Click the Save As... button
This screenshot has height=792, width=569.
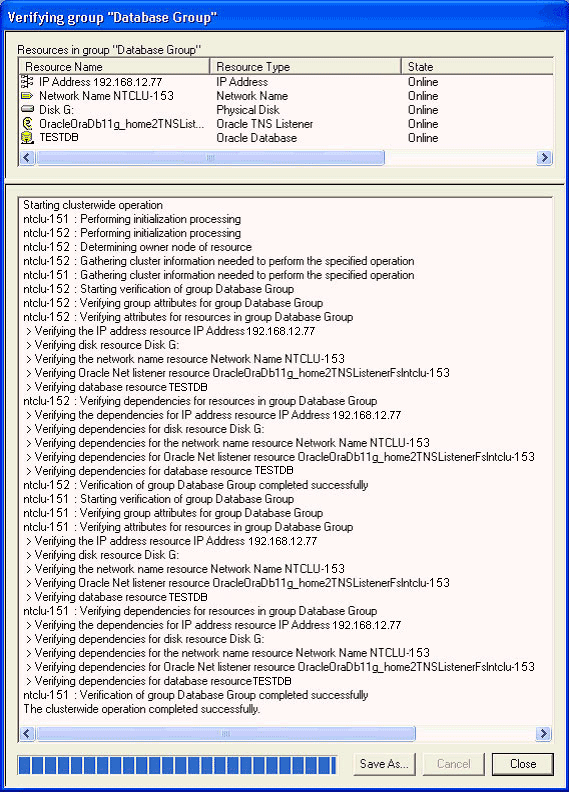click(x=384, y=764)
